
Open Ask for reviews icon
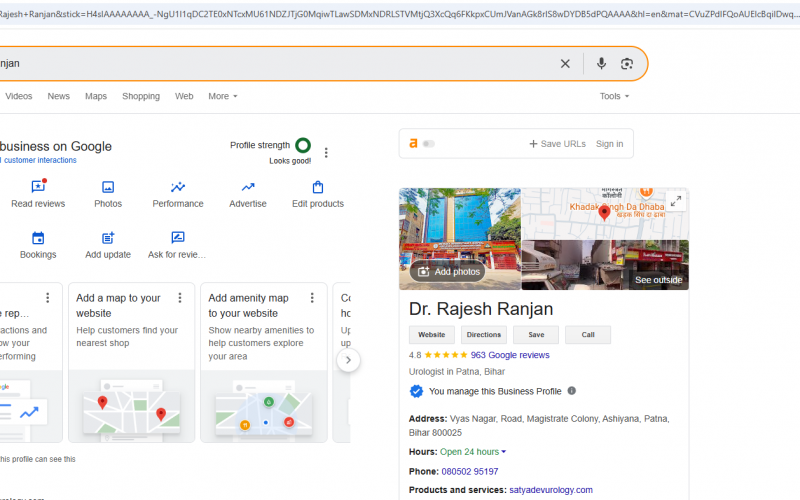pos(178,237)
